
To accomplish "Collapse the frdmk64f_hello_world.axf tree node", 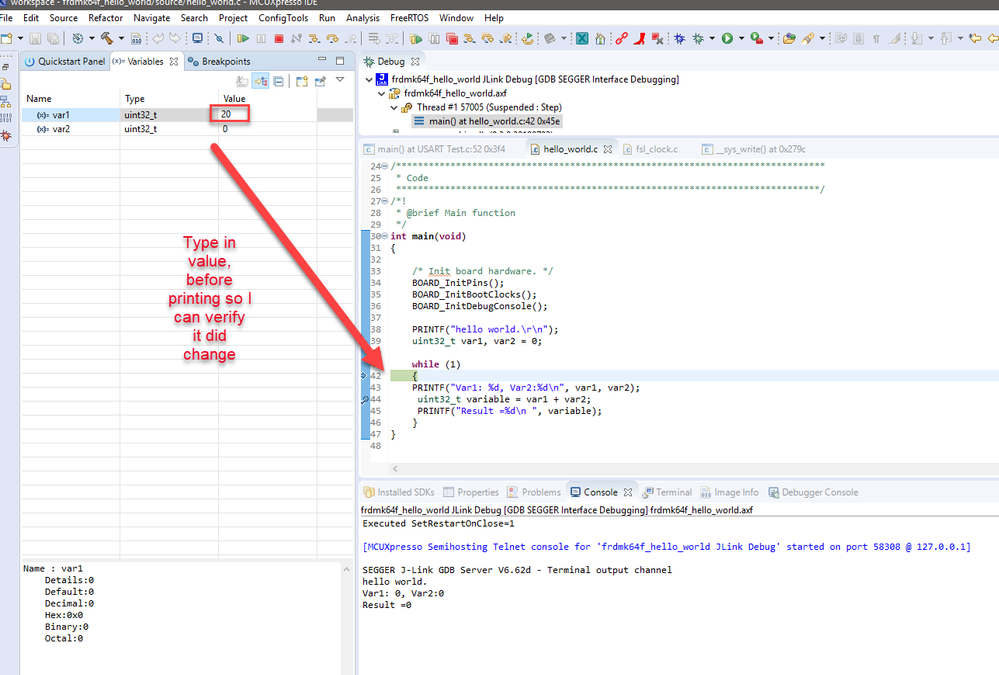I will 382,94.
